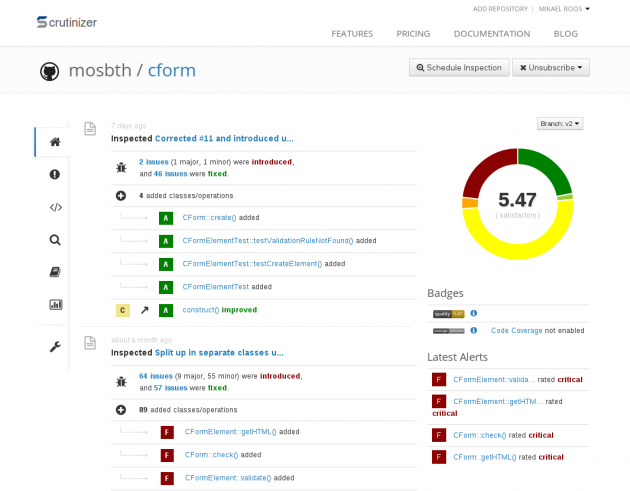Open the search magnifier sidebar icon

[x=55, y=240]
